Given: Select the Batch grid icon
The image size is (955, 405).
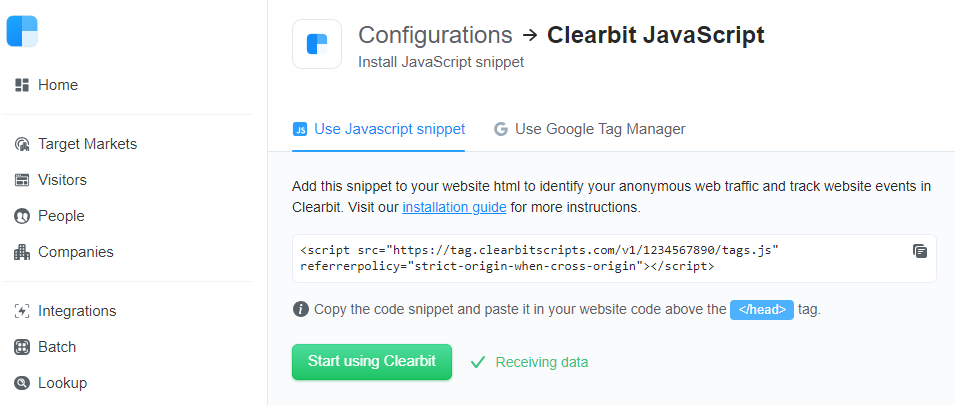Looking at the screenshot, I should click(22, 347).
